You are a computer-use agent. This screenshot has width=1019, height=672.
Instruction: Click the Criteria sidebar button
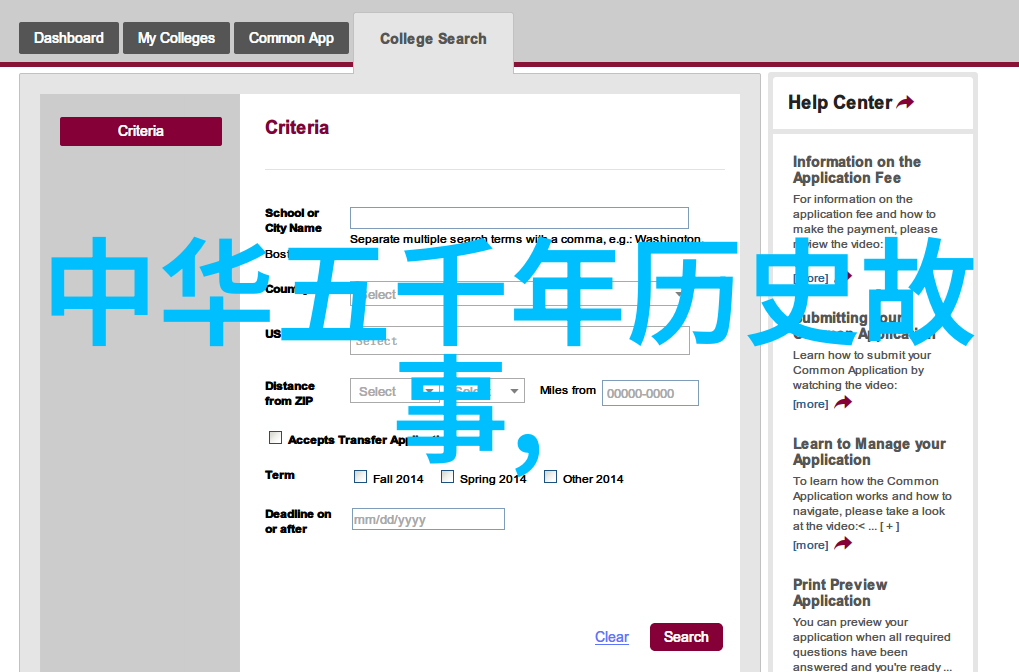click(141, 131)
